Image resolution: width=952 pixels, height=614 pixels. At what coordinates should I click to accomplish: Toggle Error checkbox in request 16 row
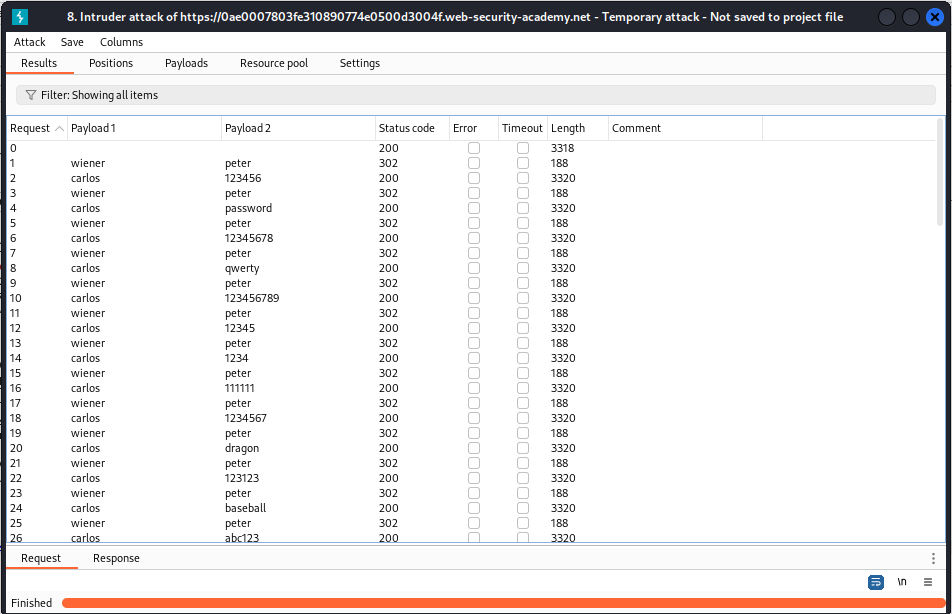(474, 388)
